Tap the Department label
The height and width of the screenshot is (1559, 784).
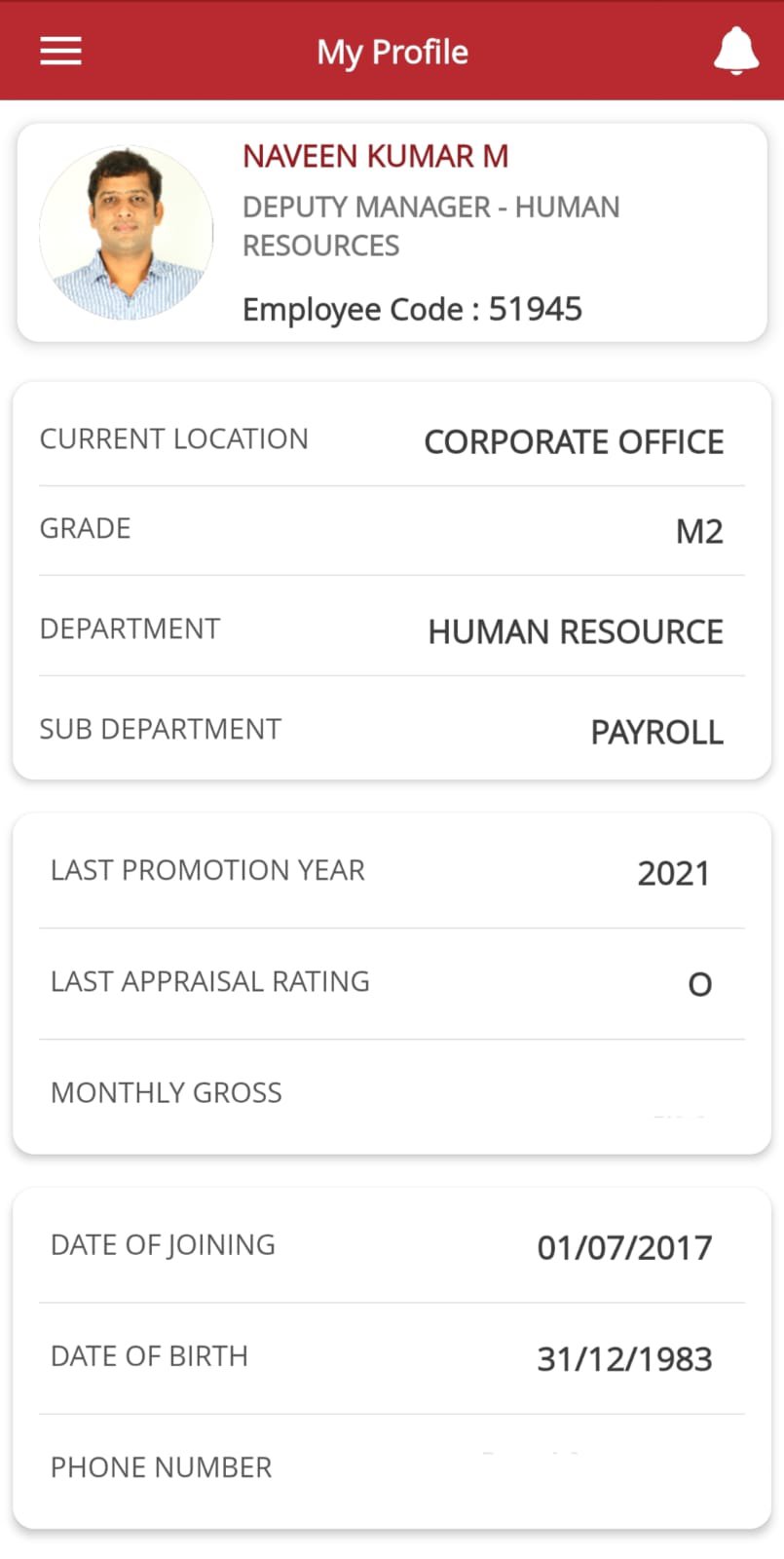coord(130,628)
